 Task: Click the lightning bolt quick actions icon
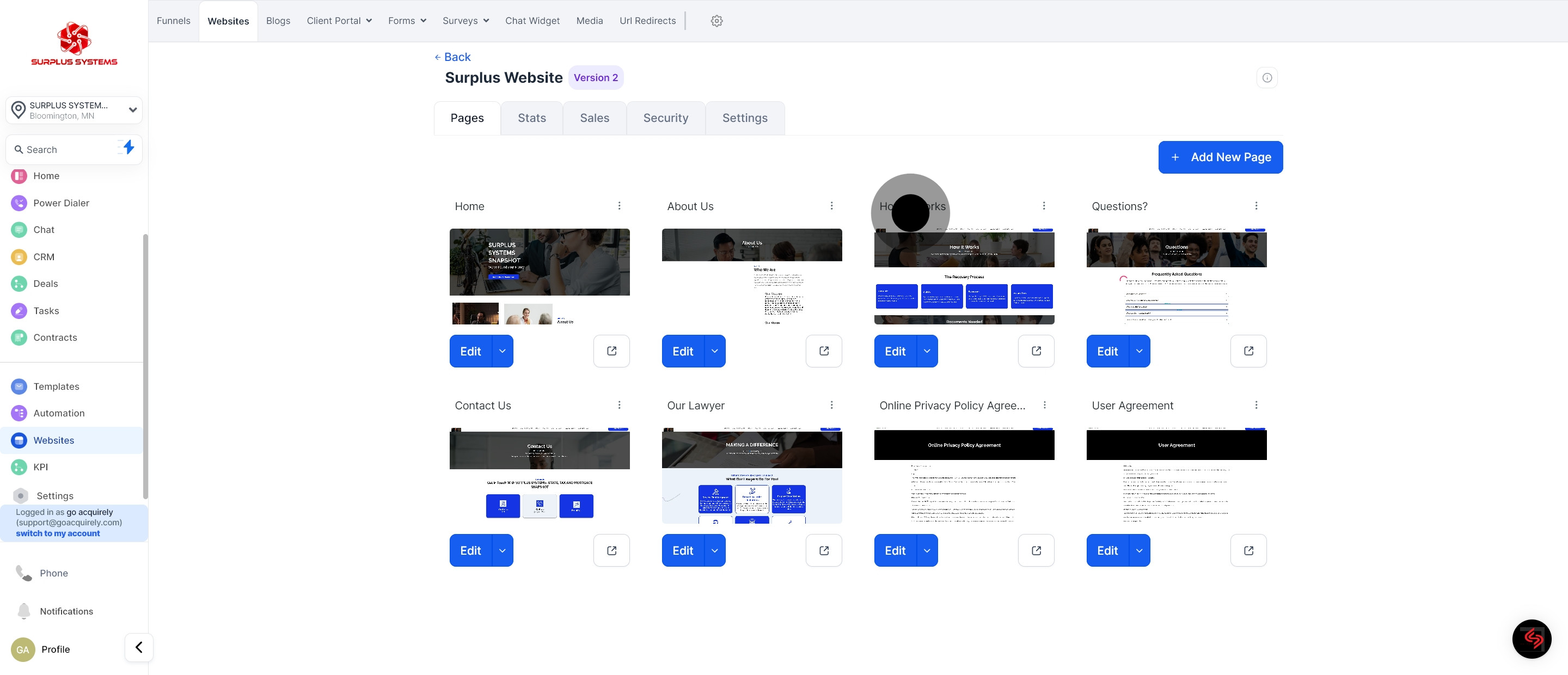coord(128,148)
